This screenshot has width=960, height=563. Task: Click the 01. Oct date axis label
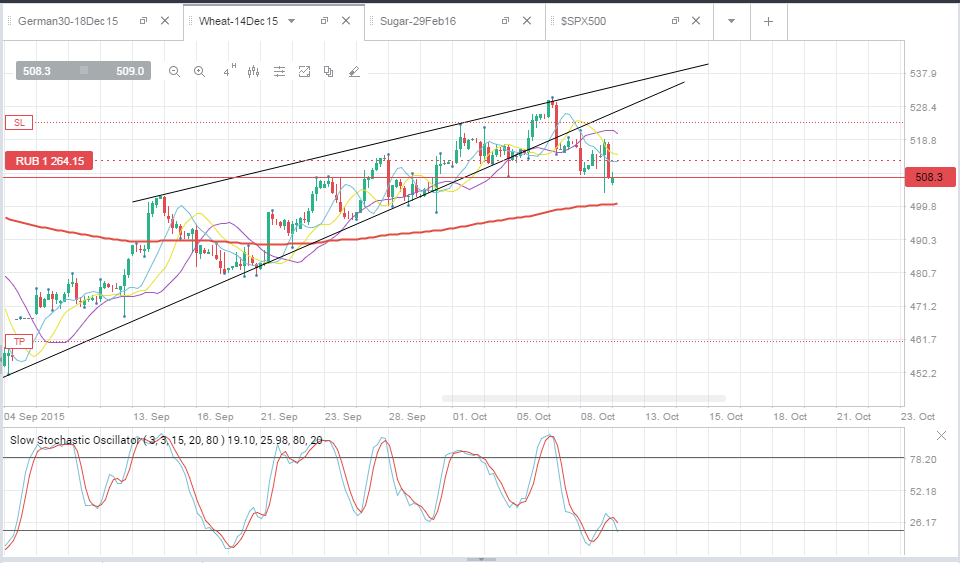[470, 417]
